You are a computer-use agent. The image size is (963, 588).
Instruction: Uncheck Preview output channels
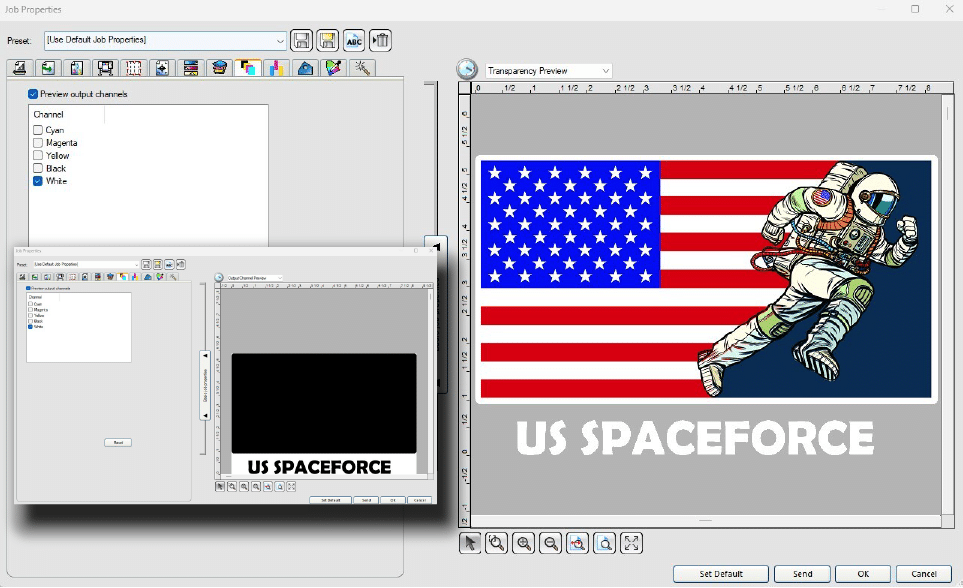[x=33, y=94]
